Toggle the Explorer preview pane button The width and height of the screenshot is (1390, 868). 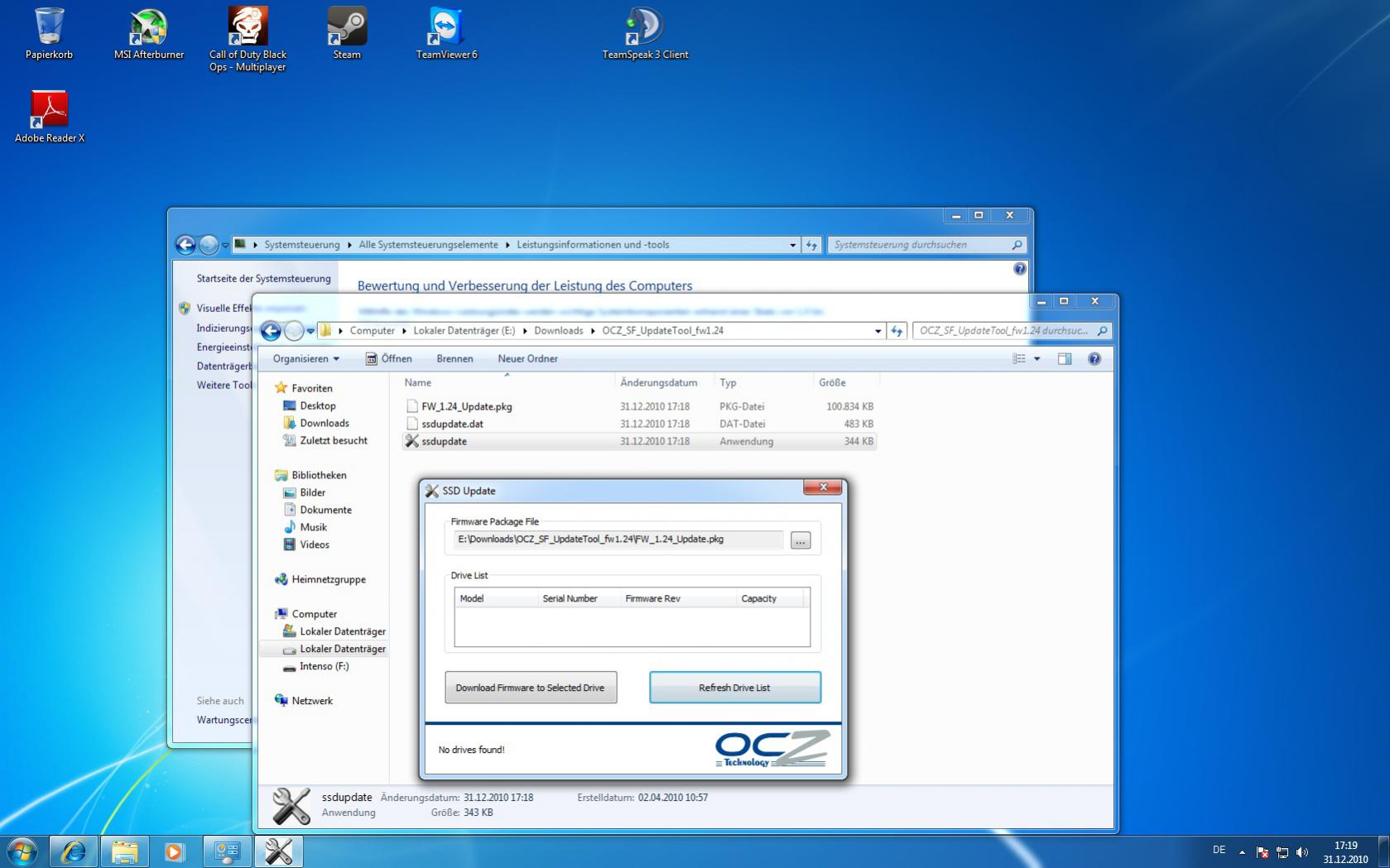point(1065,358)
